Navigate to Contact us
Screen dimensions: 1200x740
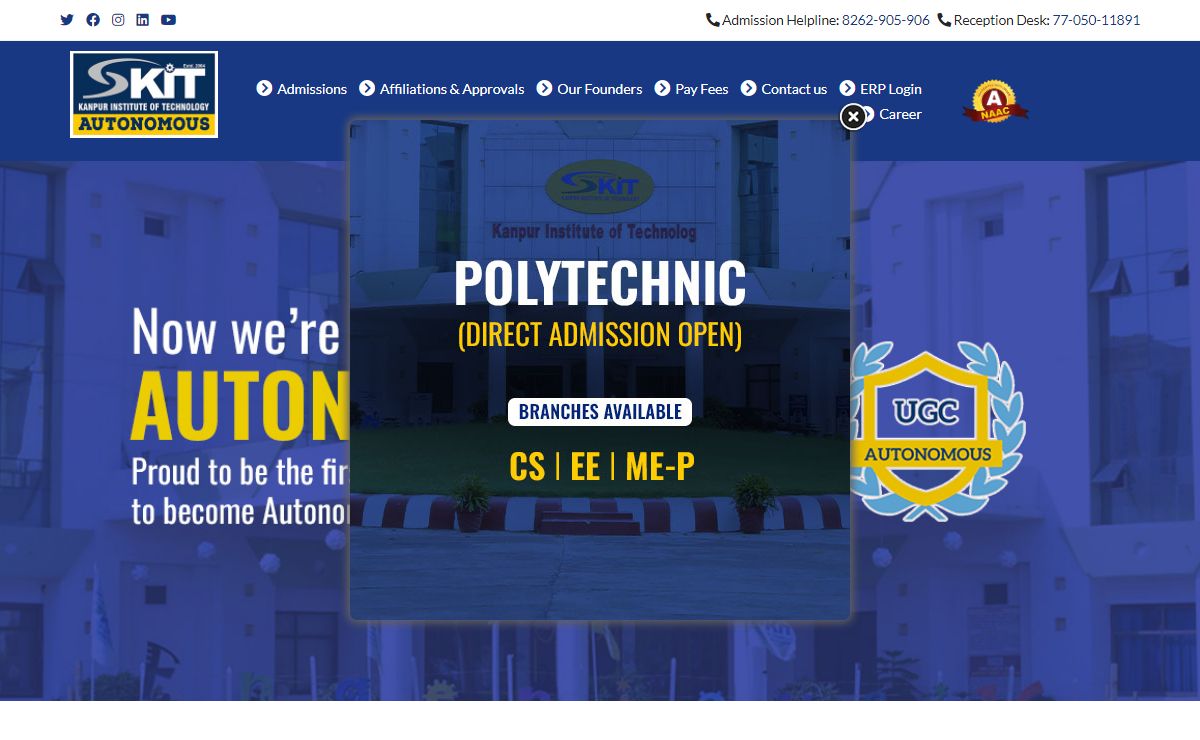(x=794, y=89)
